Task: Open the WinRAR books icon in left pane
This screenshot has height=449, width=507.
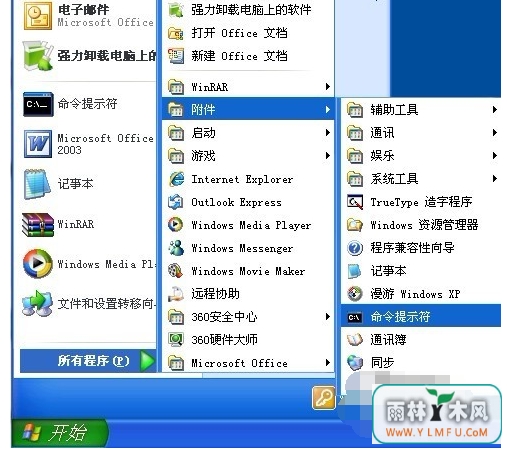Action: pos(38,225)
